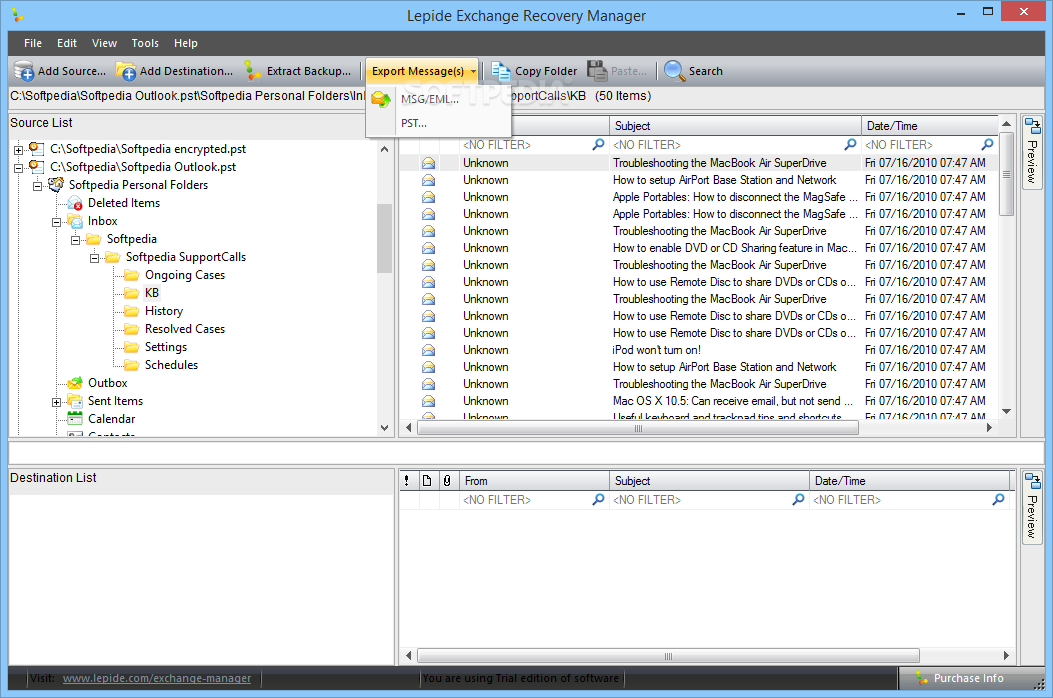Click source tree scroll down arrow
The height and width of the screenshot is (698, 1053).
[x=384, y=427]
